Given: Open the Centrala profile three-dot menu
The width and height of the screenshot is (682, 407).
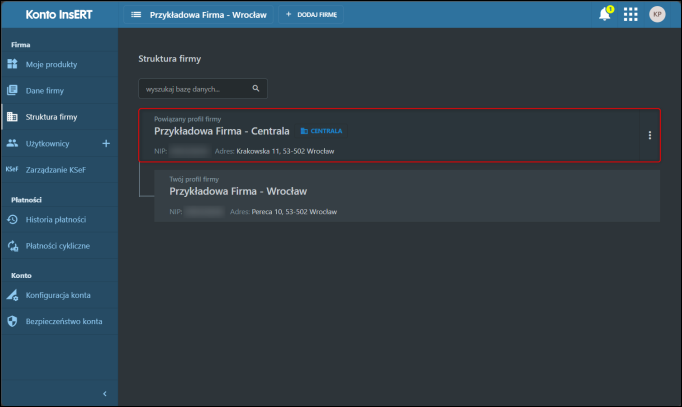Looking at the screenshot, I should click(x=650, y=135).
